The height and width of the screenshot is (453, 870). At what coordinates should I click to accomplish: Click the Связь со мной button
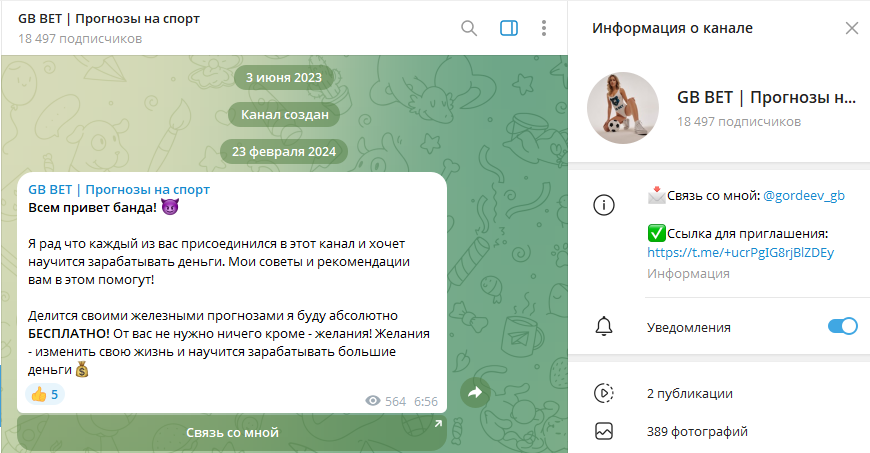tap(232, 432)
